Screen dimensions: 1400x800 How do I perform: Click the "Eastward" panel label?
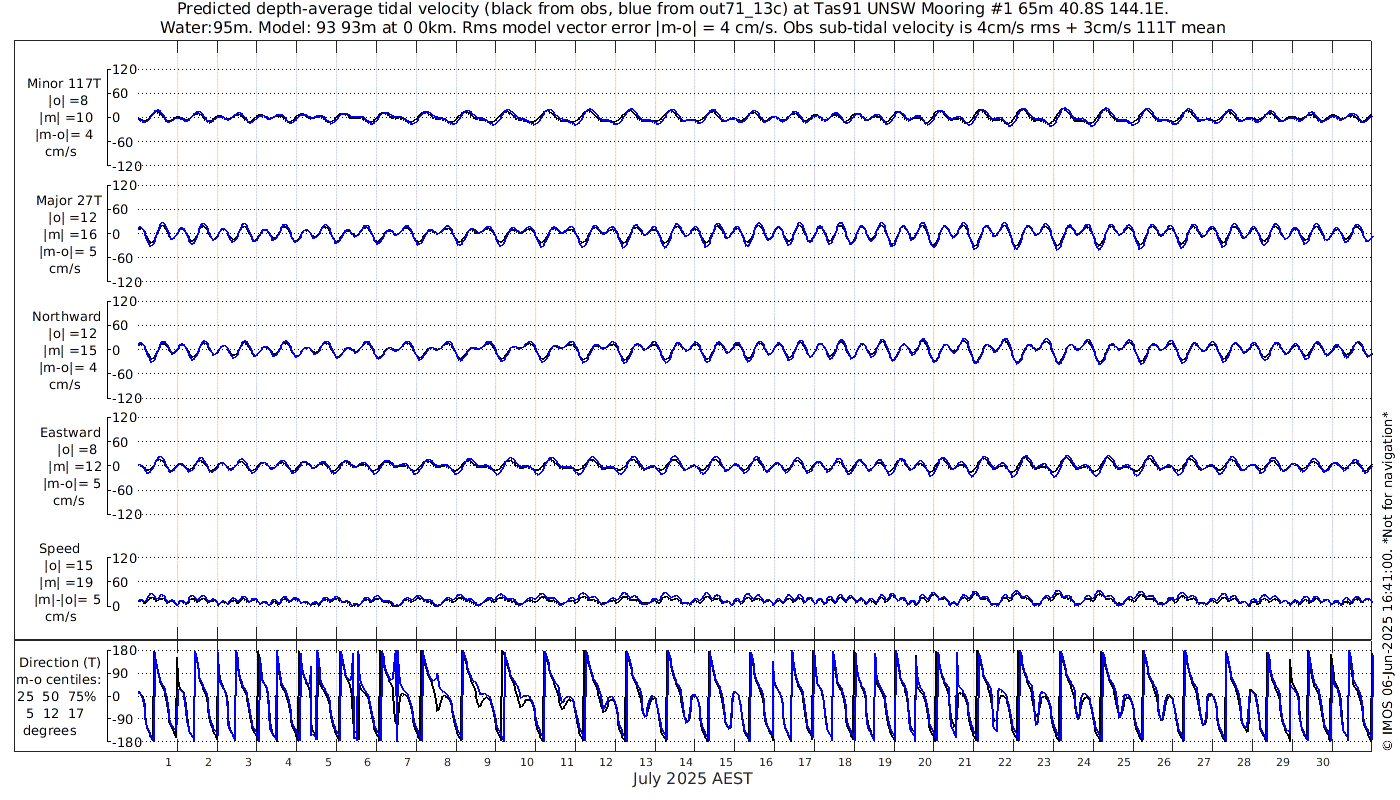click(70, 432)
